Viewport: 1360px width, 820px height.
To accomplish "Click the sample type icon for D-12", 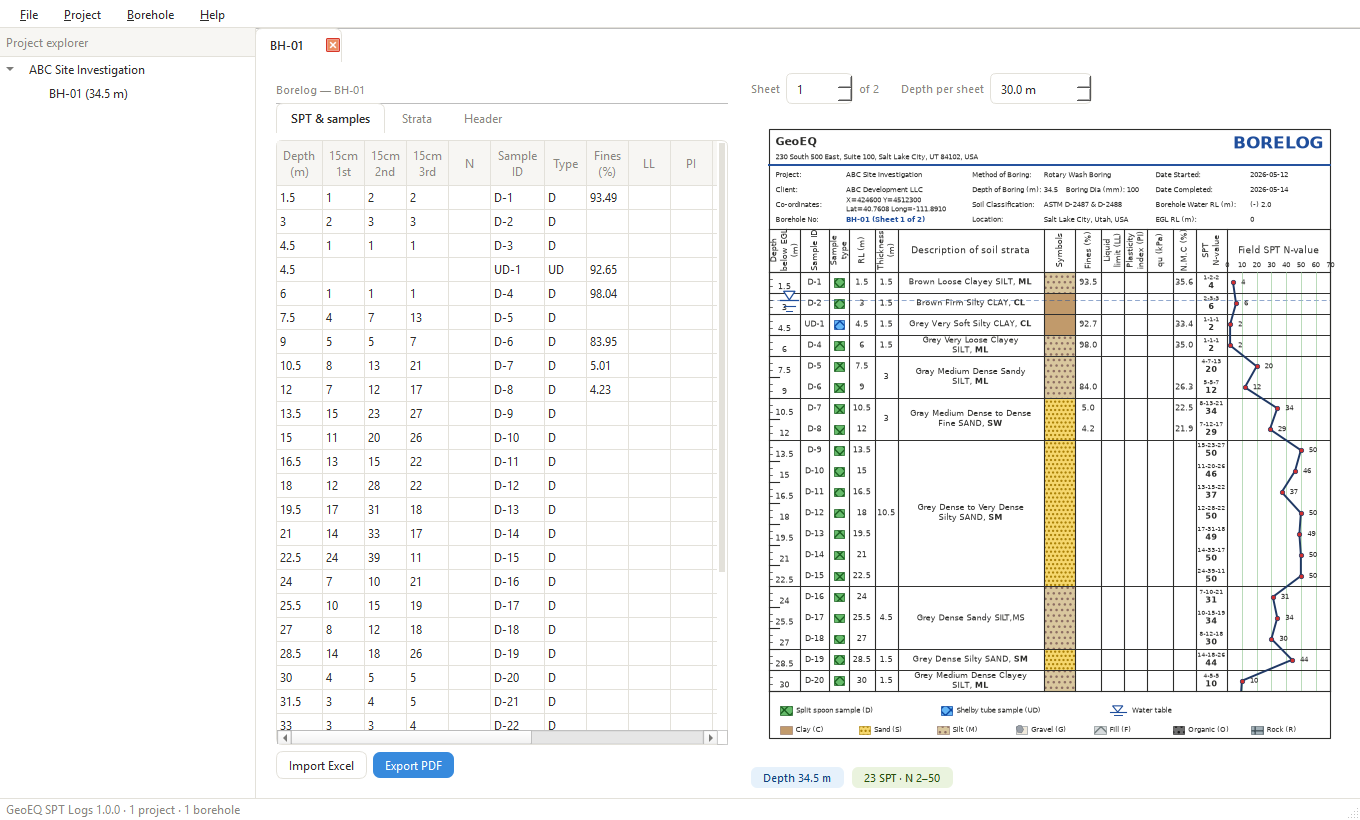I will [x=840, y=513].
